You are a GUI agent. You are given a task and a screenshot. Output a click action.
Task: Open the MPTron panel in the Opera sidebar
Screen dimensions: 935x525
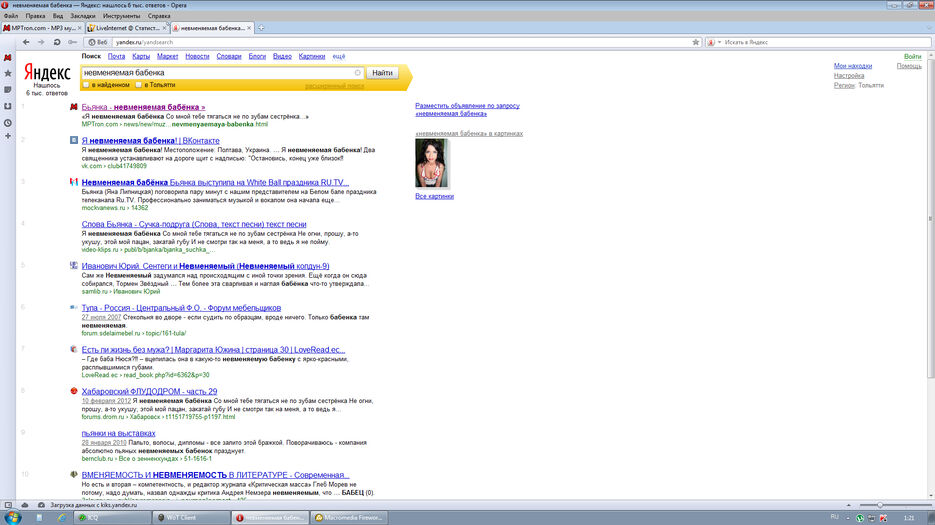8,57
